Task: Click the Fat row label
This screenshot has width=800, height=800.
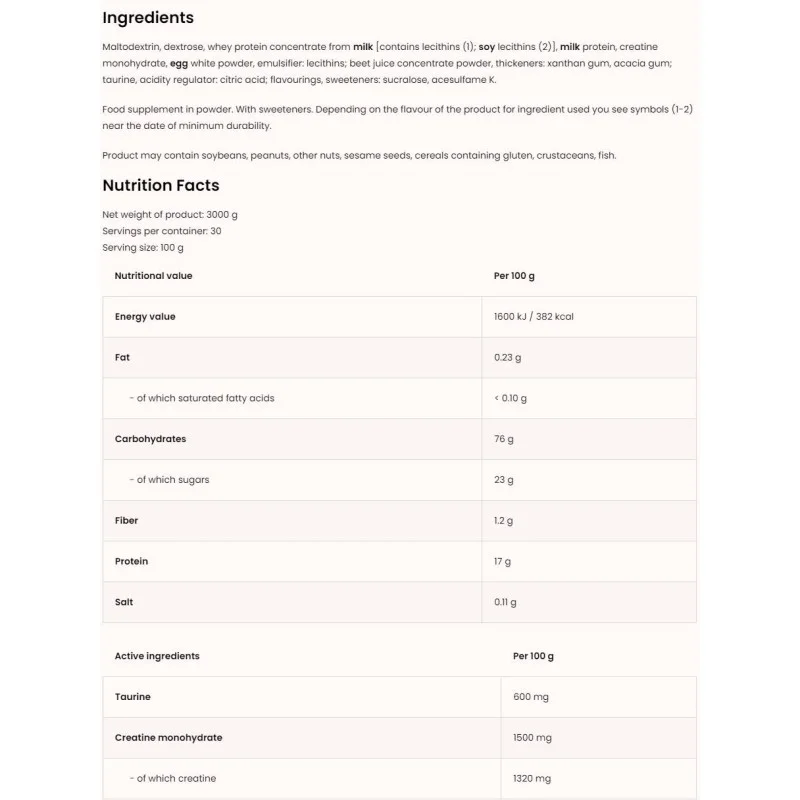Action: click(122, 357)
